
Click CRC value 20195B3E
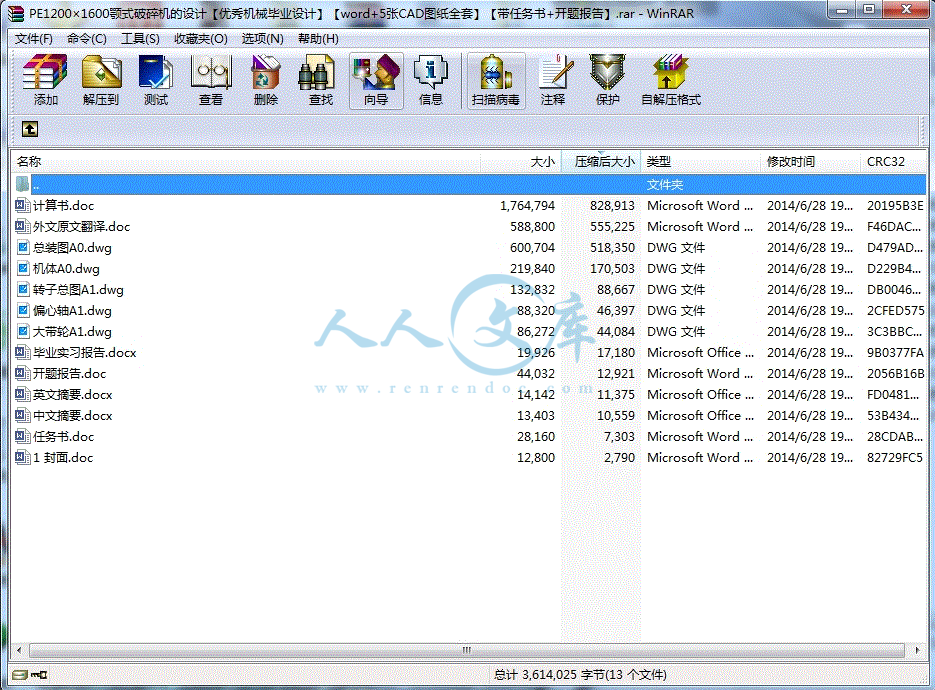pos(894,206)
